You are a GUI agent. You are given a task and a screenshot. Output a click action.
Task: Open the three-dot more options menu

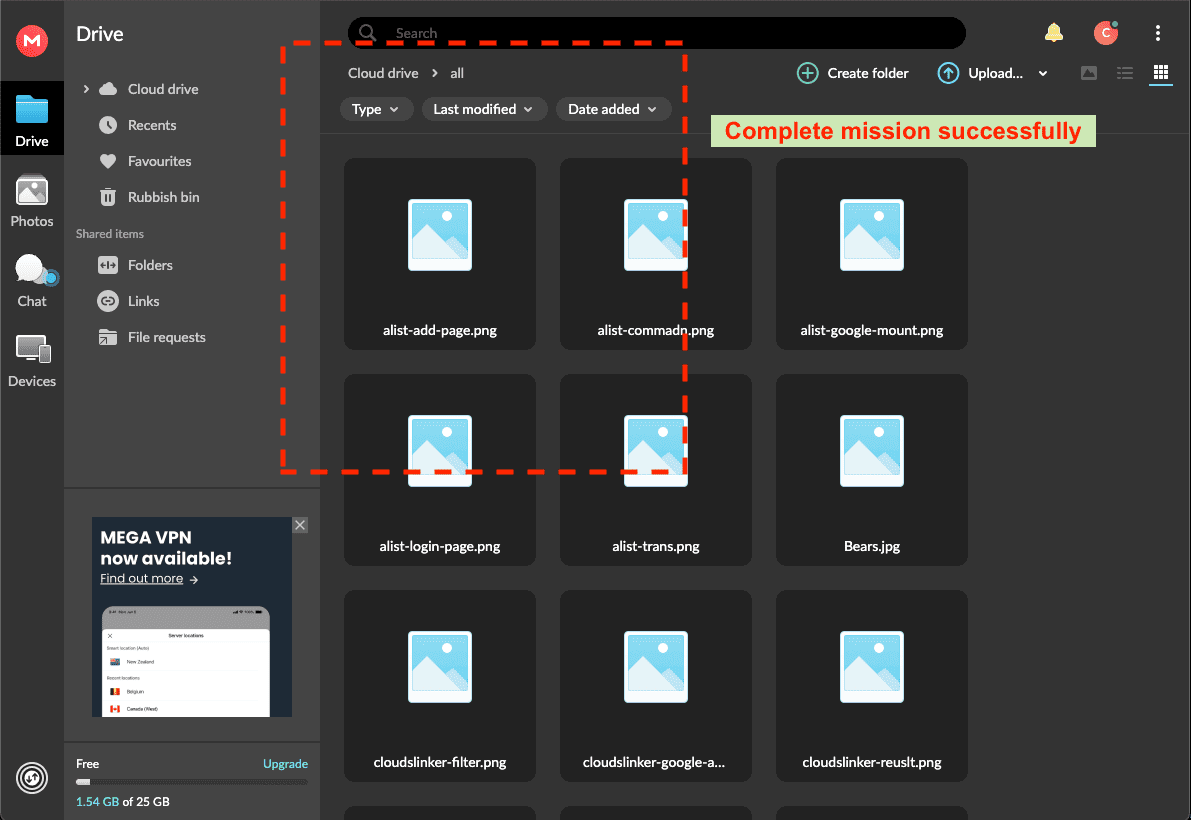1158,33
